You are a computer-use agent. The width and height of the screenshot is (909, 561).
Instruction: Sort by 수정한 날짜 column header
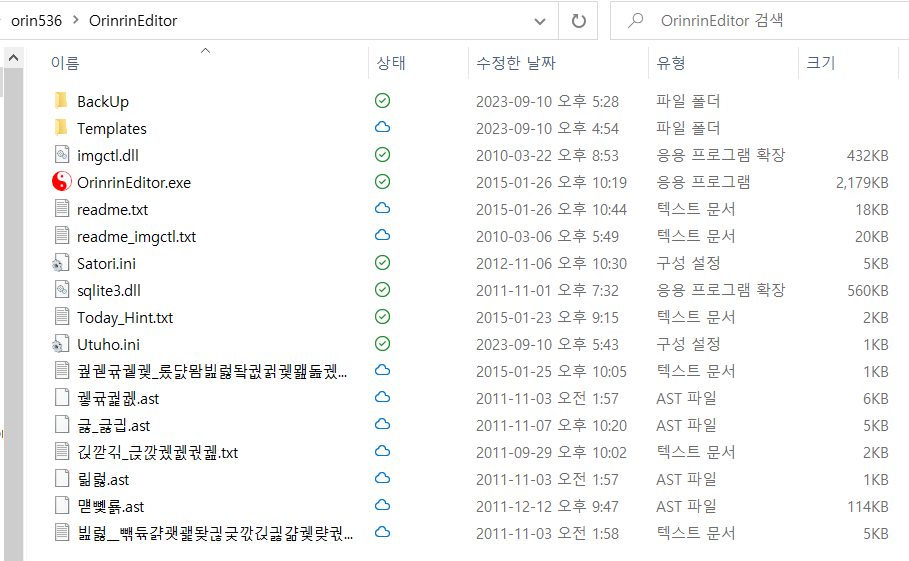(515, 63)
